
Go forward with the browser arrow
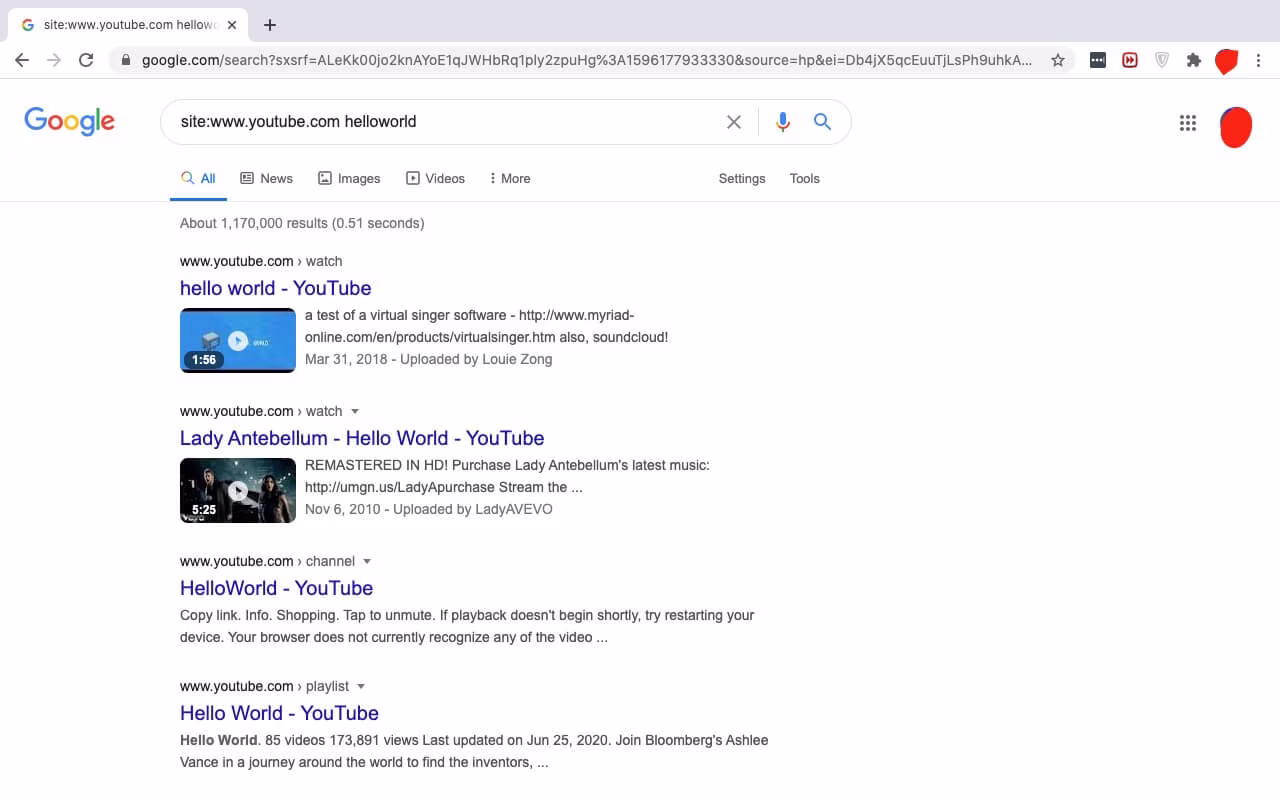tap(54, 60)
